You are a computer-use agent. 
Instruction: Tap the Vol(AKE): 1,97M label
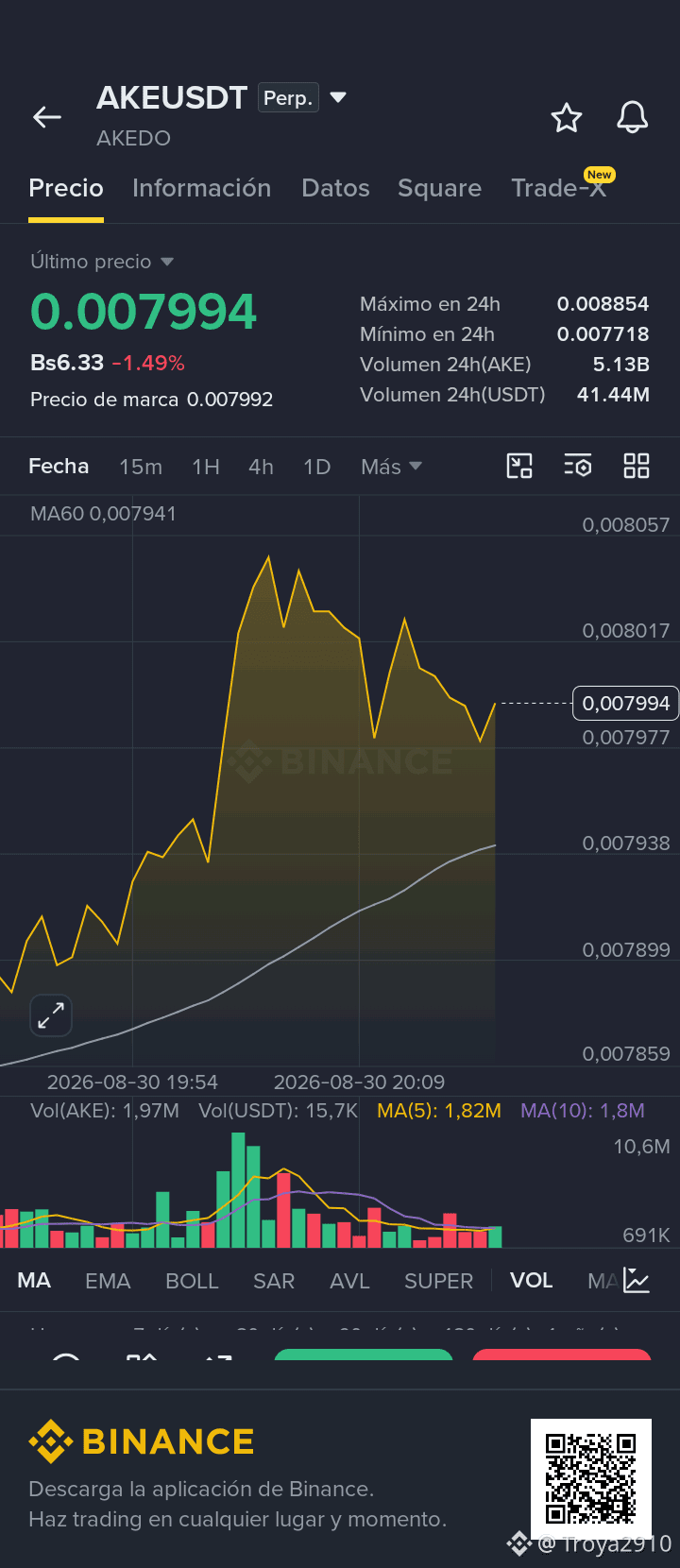105,1111
